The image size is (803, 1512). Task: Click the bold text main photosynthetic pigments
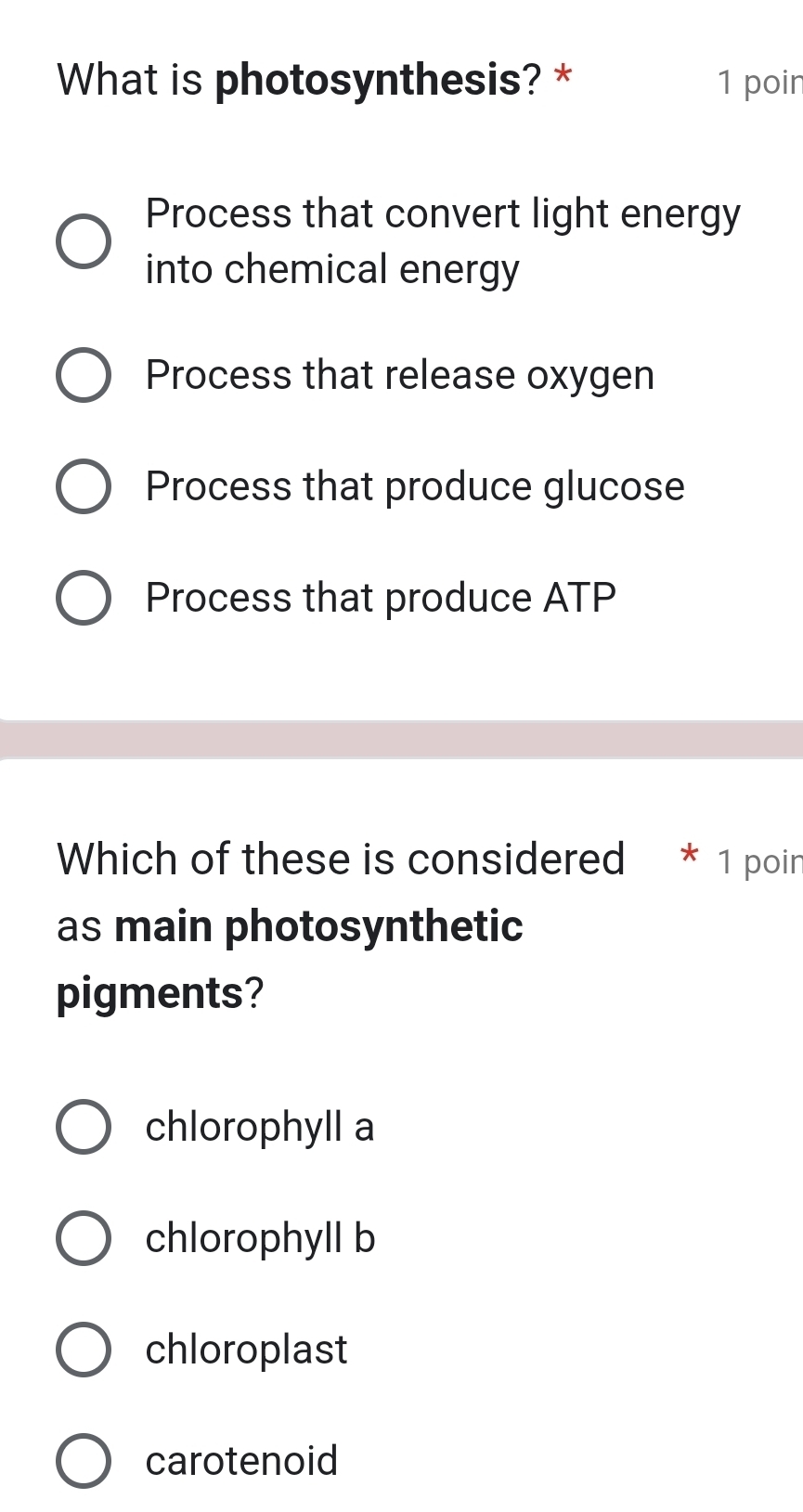[x=288, y=959]
